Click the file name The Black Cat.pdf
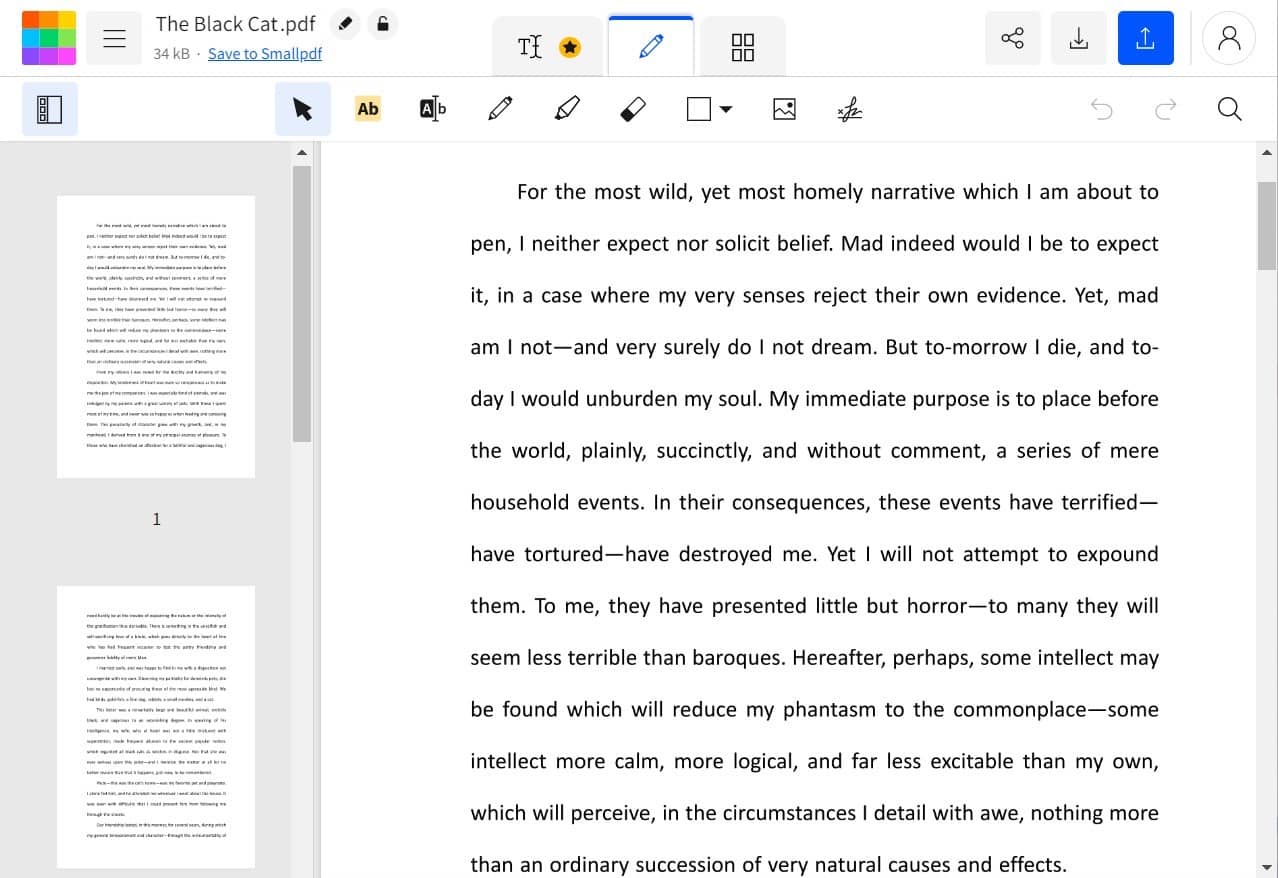Image resolution: width=1278 pixels, height=878 pixels. pyautogui.click(x=236, y=23)
